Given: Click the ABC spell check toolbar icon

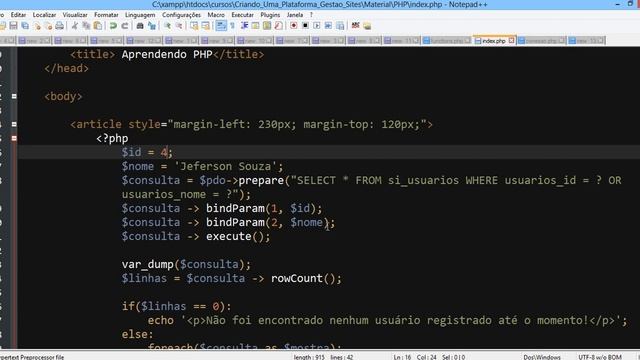Looking at the screenshot, I should 356,26.
